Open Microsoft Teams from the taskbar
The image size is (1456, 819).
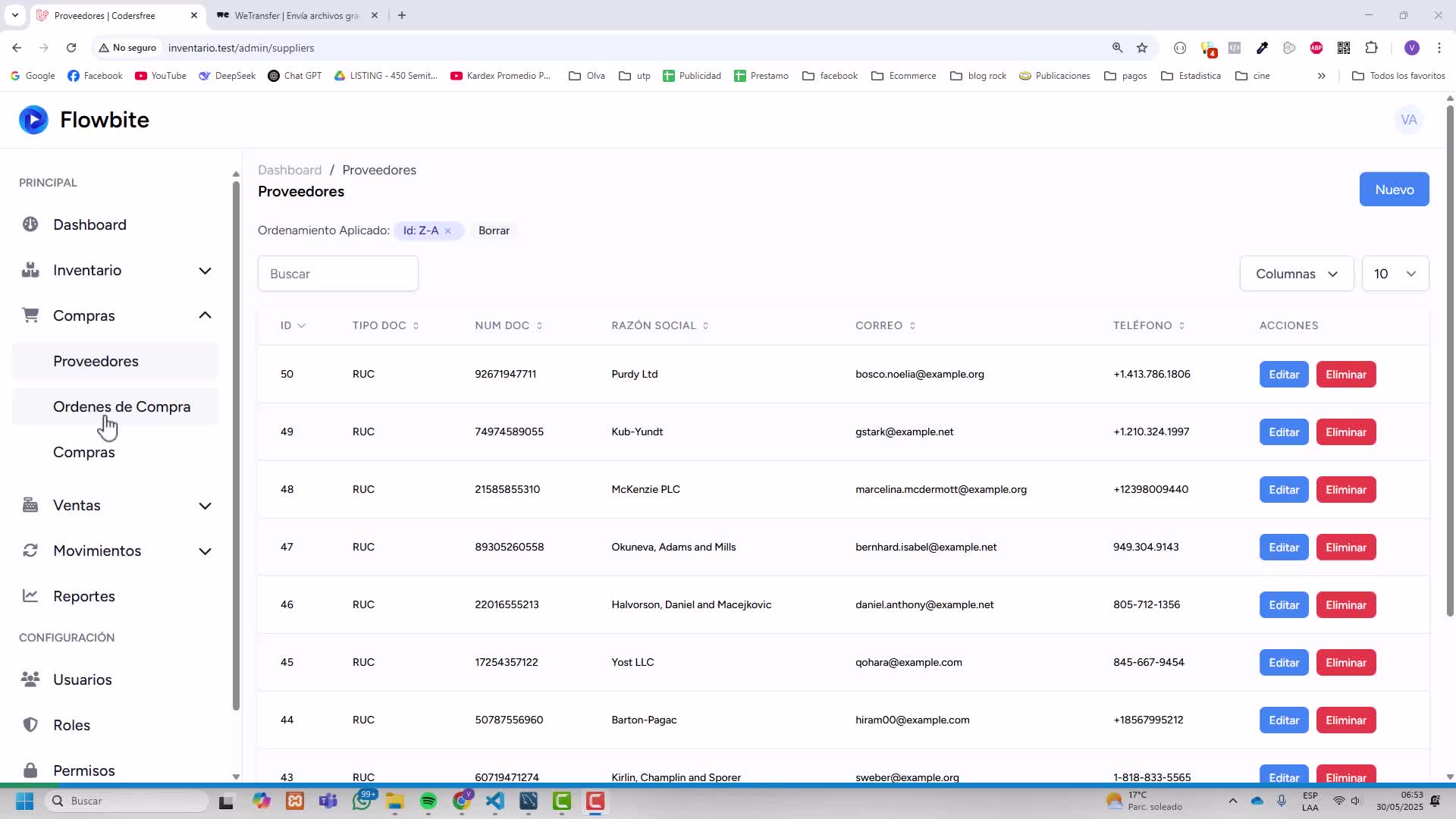point(328,802)
